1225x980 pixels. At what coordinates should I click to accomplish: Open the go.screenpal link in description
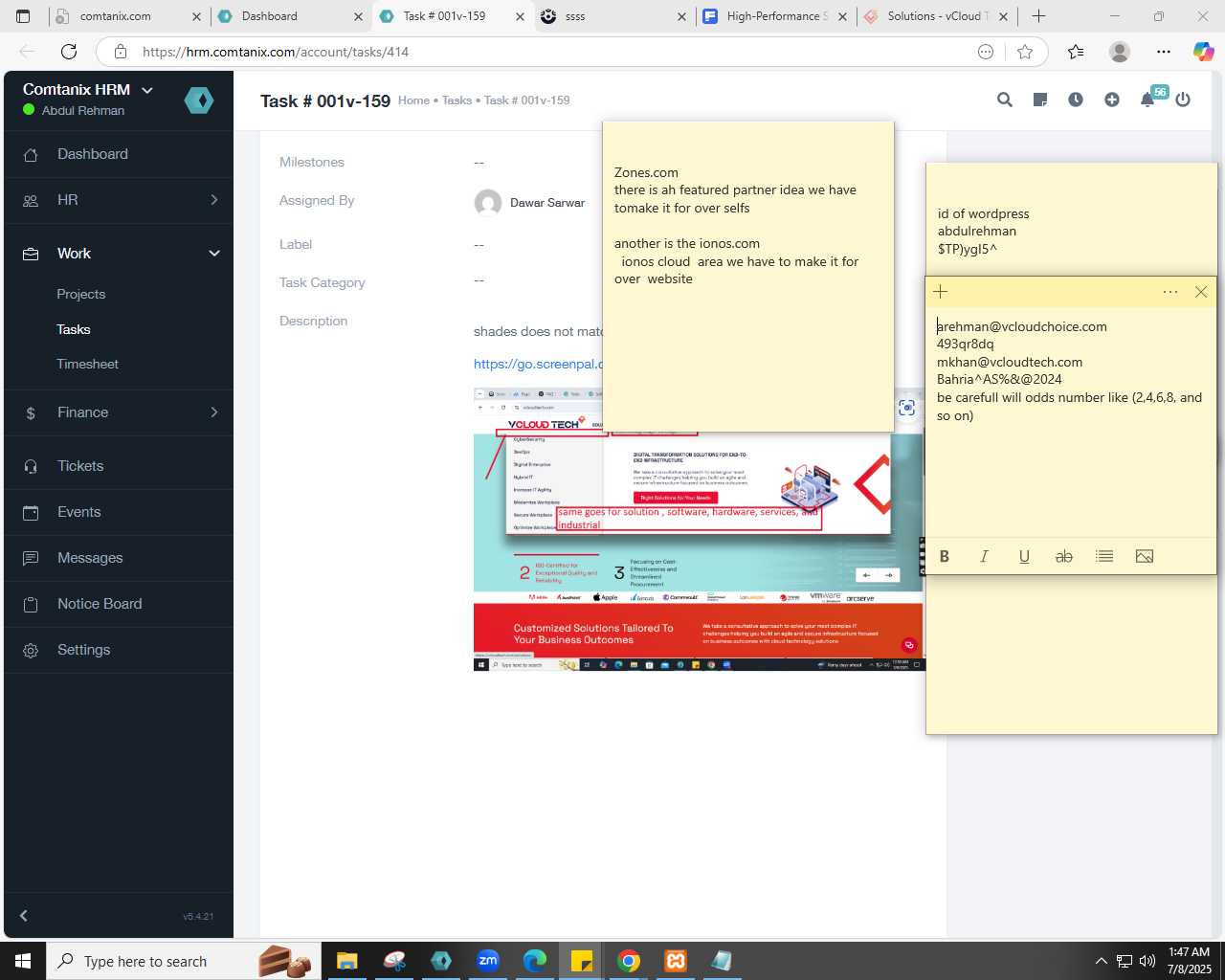(x=538, y=364)
